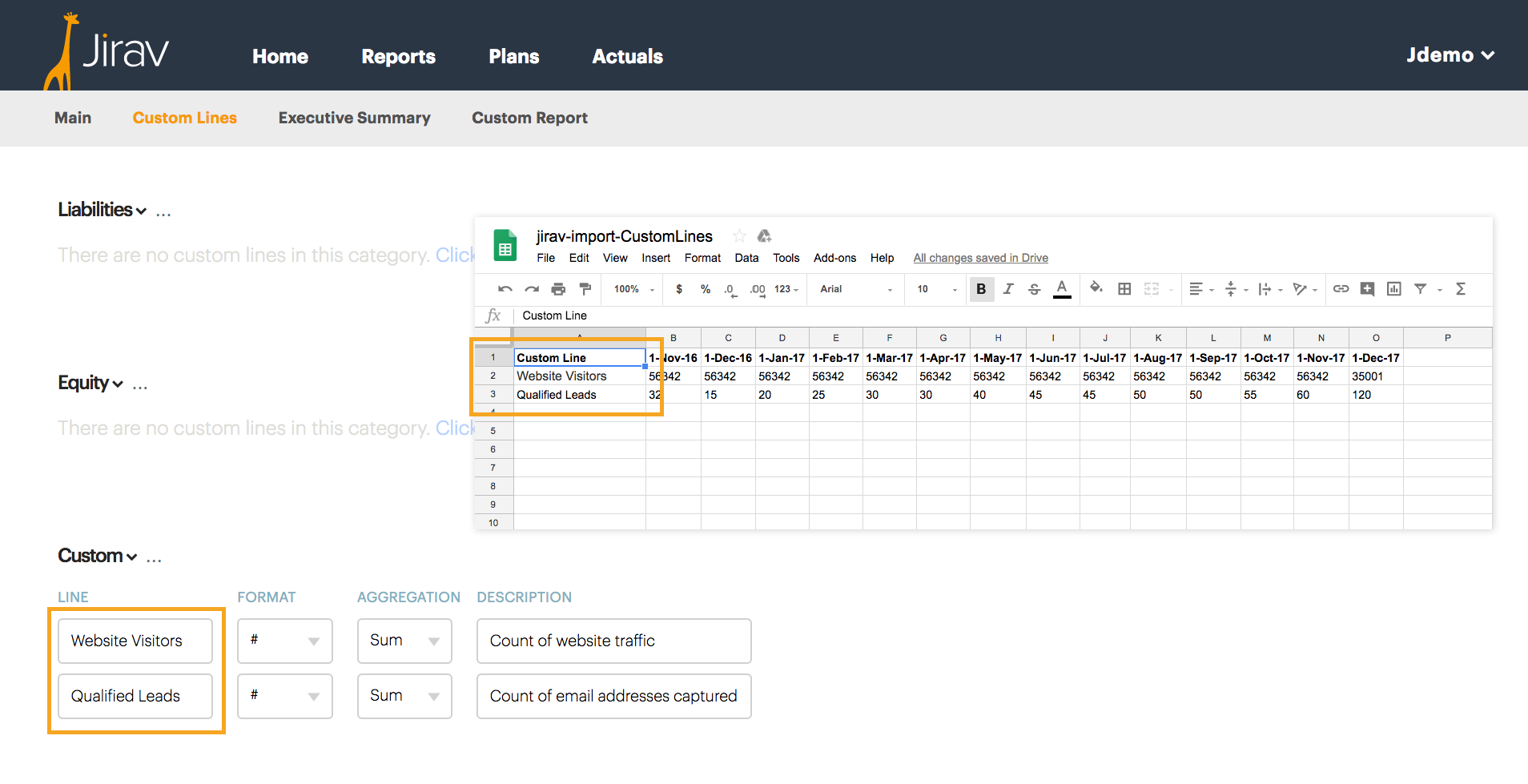Click the 'Count of website traffic' description field
The height and width of the screenshot is (784, 1528).
(613, 641)
